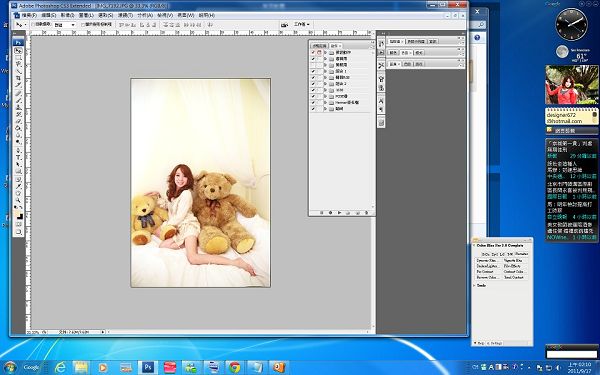
Task: Open the 編輯(E) menu
Action: (x=48, y=15)
